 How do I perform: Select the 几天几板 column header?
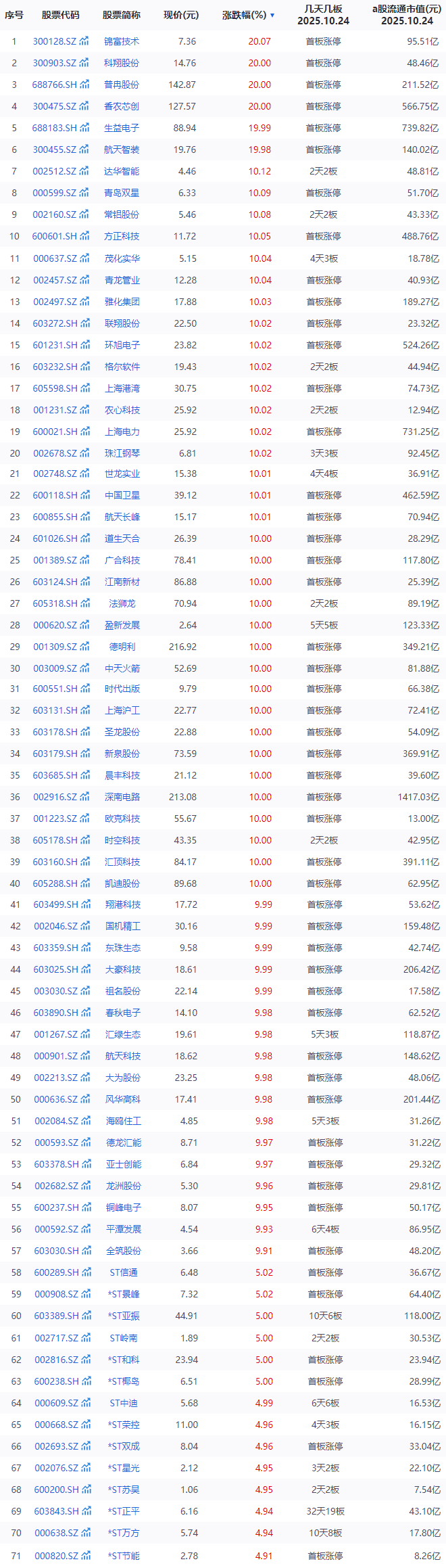323,15
